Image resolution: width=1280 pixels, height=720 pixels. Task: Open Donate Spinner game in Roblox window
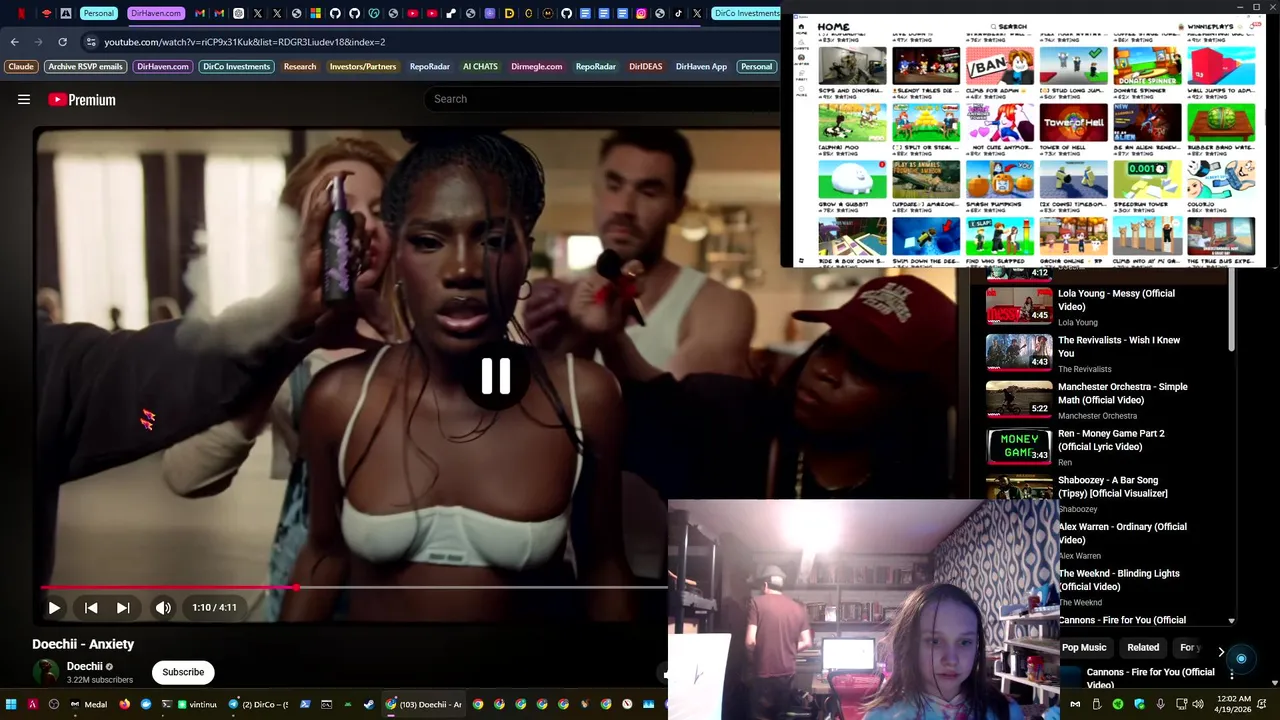point(1147,66)
